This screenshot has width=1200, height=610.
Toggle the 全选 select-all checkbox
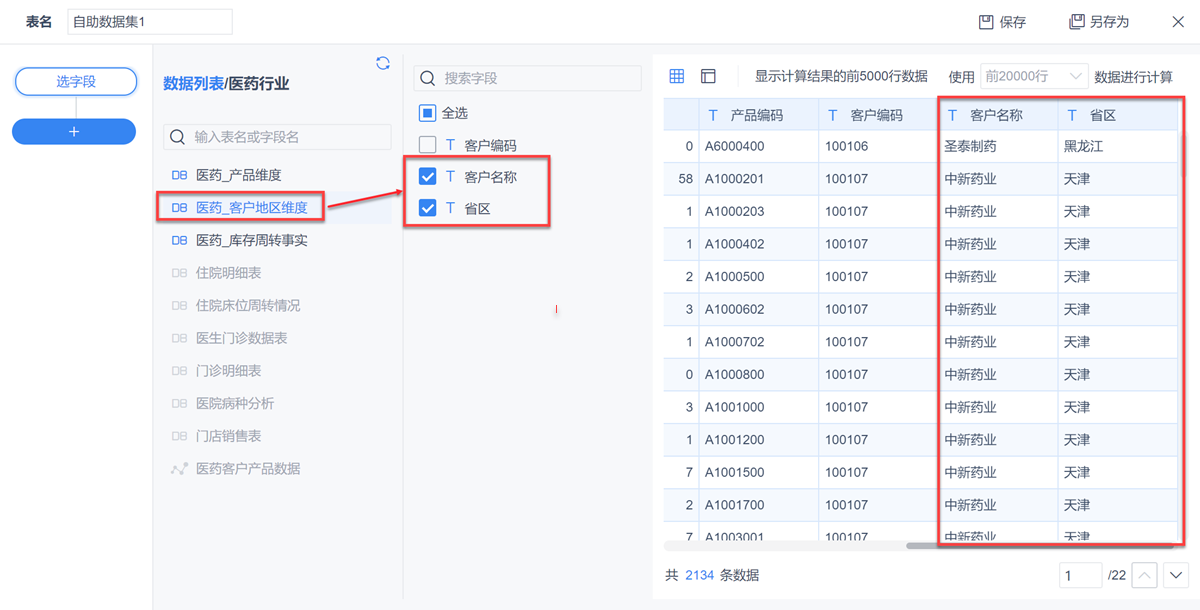coord(427,113)
